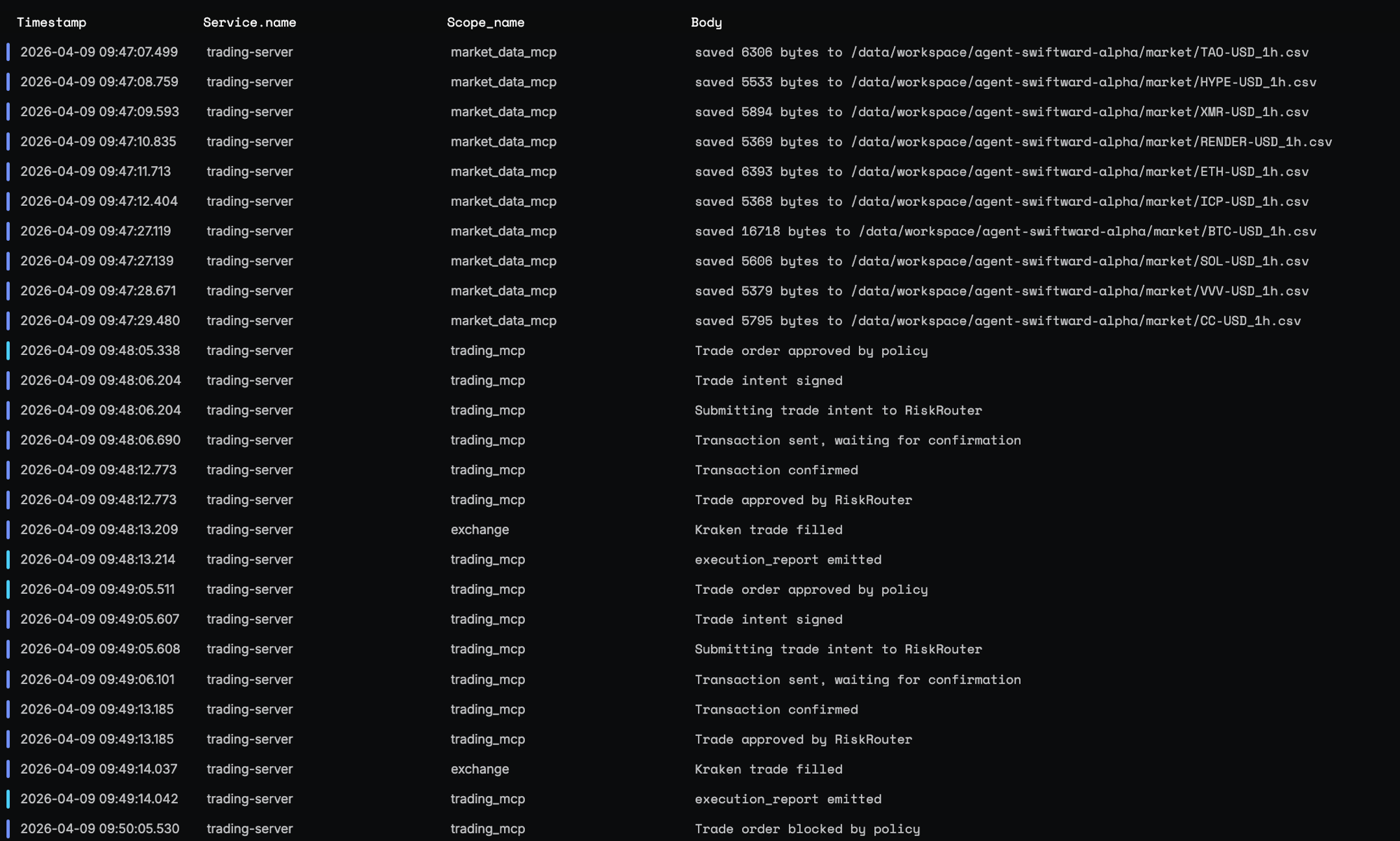Click the cyan severity bar on 'Kraken trade filled' at 09:48:13
Viewport: 1400px width, 841px height.
click(x=8, y=529)
